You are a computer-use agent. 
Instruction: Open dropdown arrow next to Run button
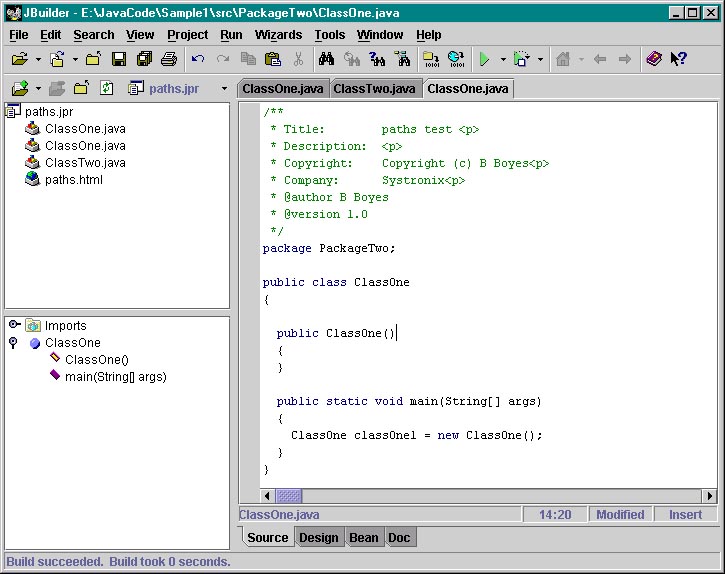[x=502, y=60]
